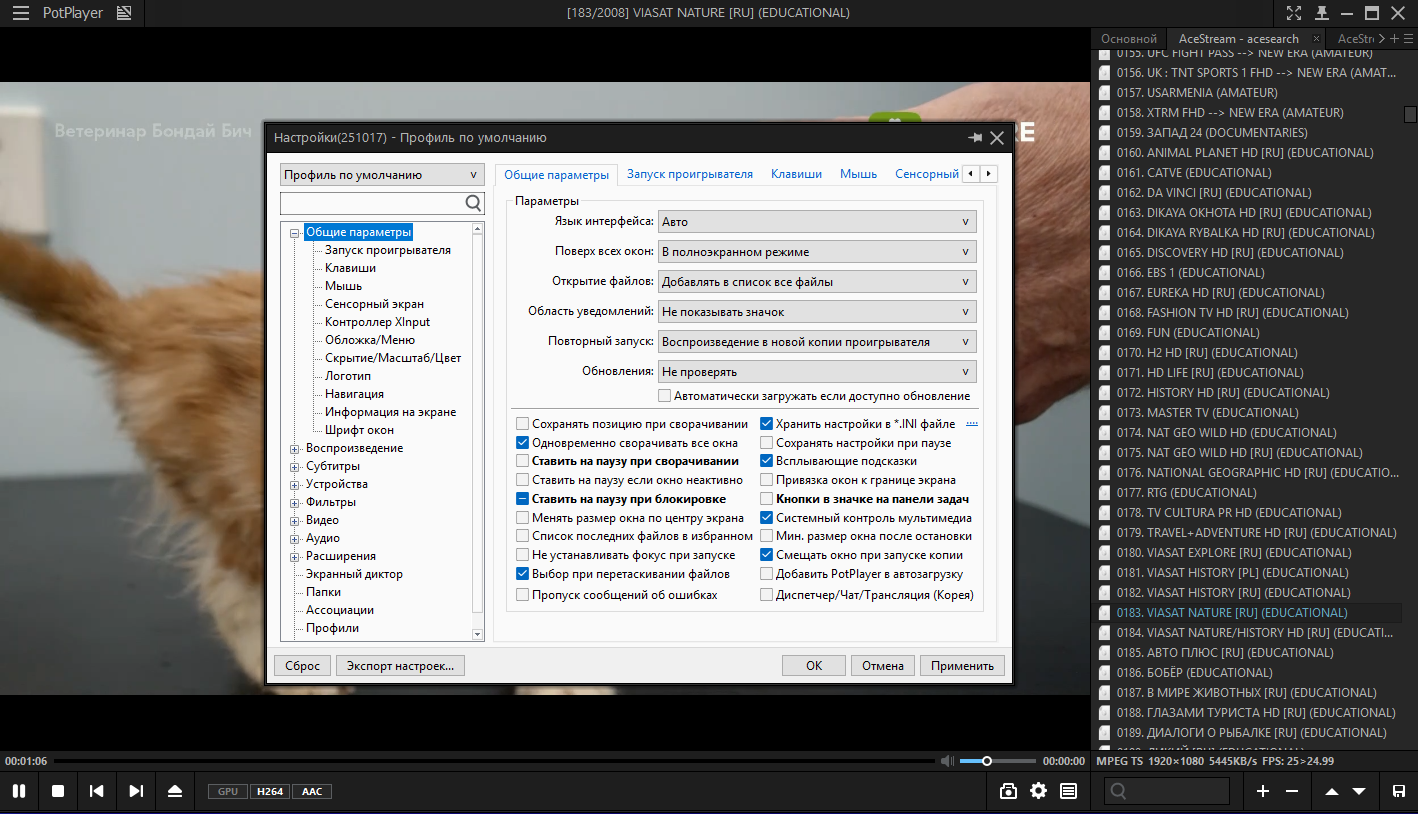Uncheck 'Всплывающие подсказки' checkbox
This screenshot has height=814, width=1418.
click(x=767, y=461)
